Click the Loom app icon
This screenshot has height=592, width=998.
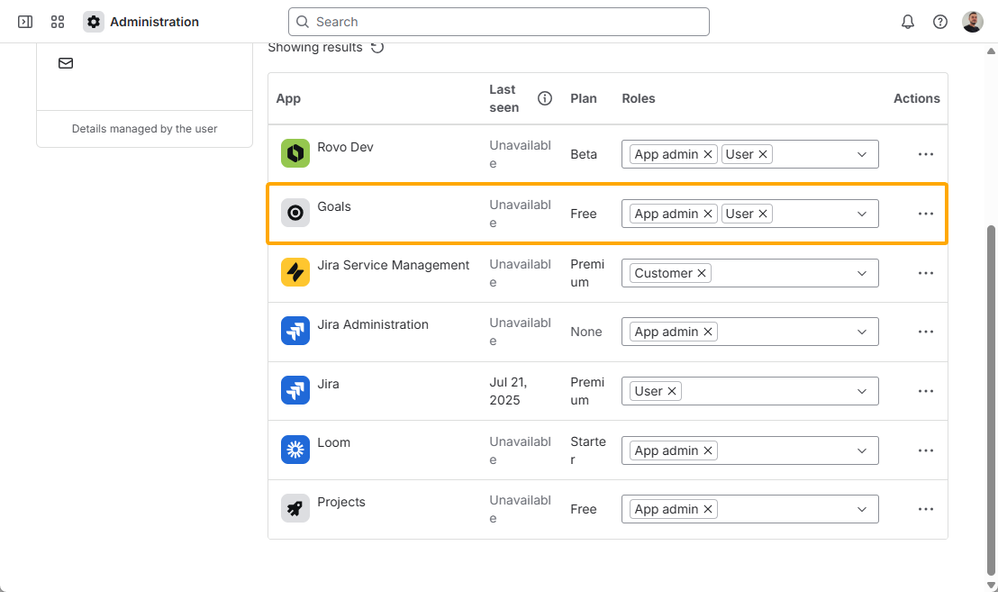tap(295, 449)
